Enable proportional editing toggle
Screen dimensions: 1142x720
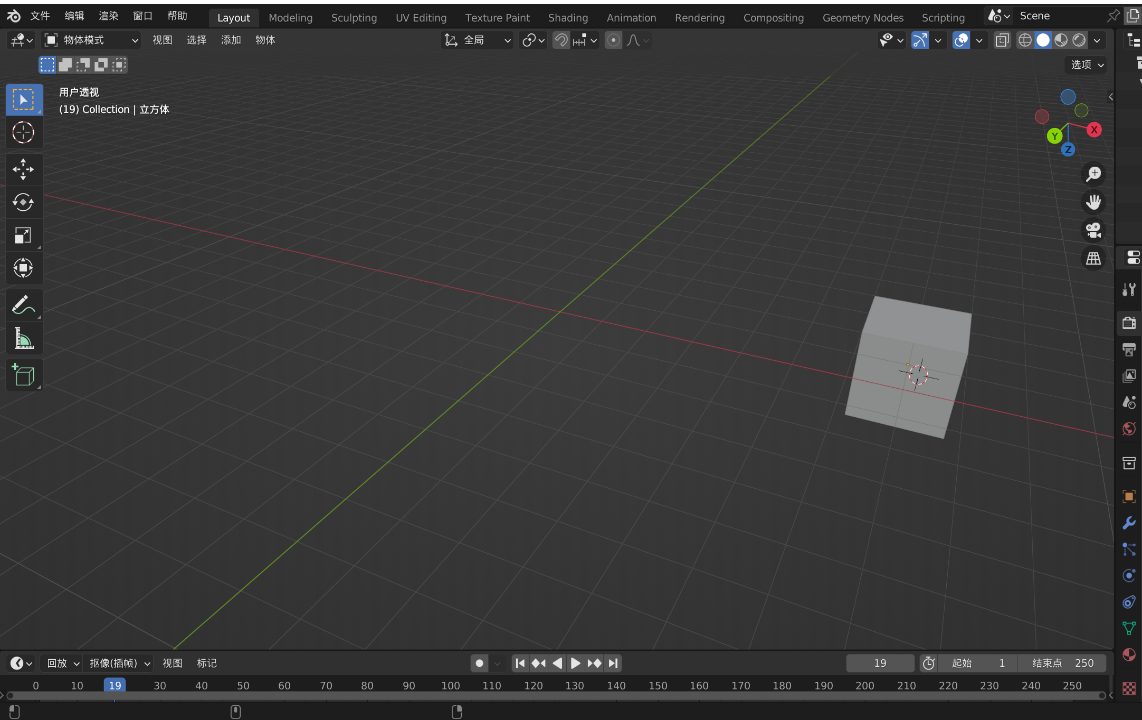(x=613, y=40)
